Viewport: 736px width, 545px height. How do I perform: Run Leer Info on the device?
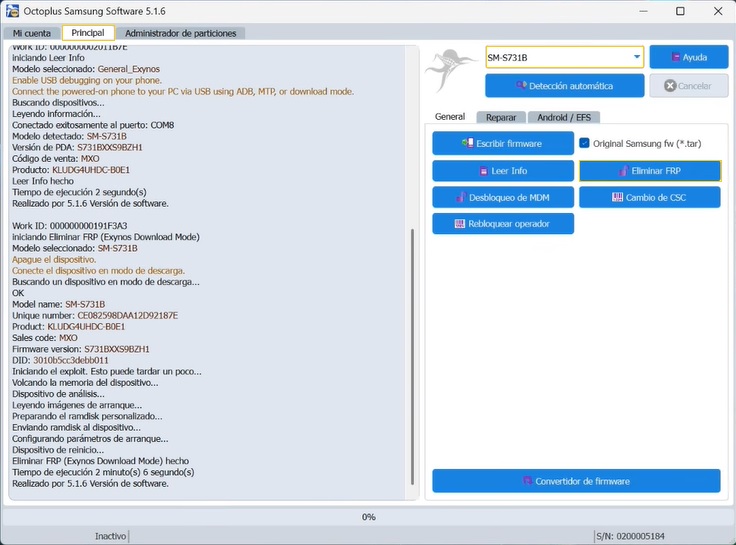tap(503, 171)
